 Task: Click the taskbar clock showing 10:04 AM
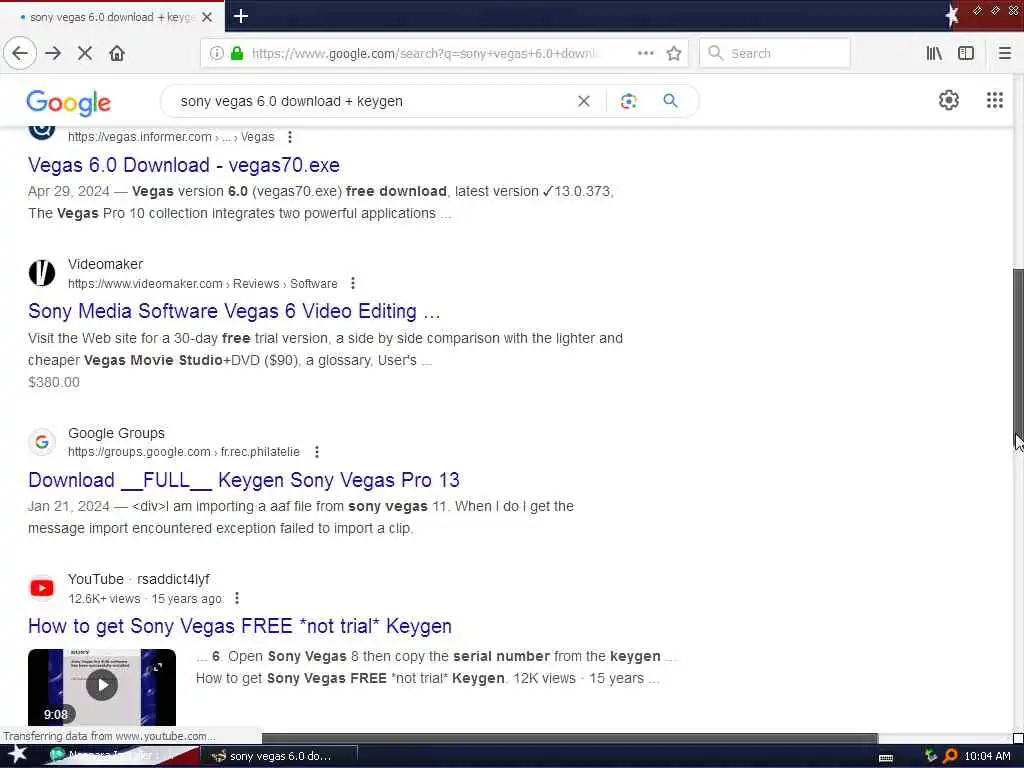click(x=987, y=756)
